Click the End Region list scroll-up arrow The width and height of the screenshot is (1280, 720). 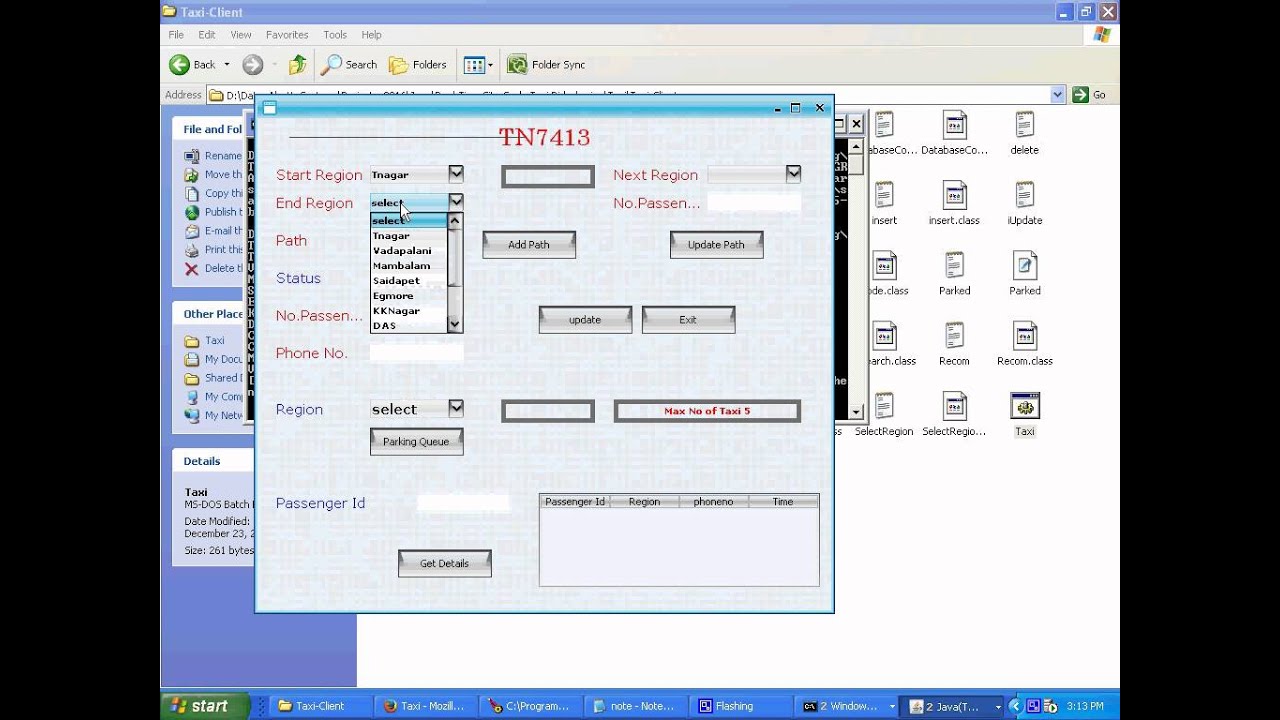coord(455,221)
